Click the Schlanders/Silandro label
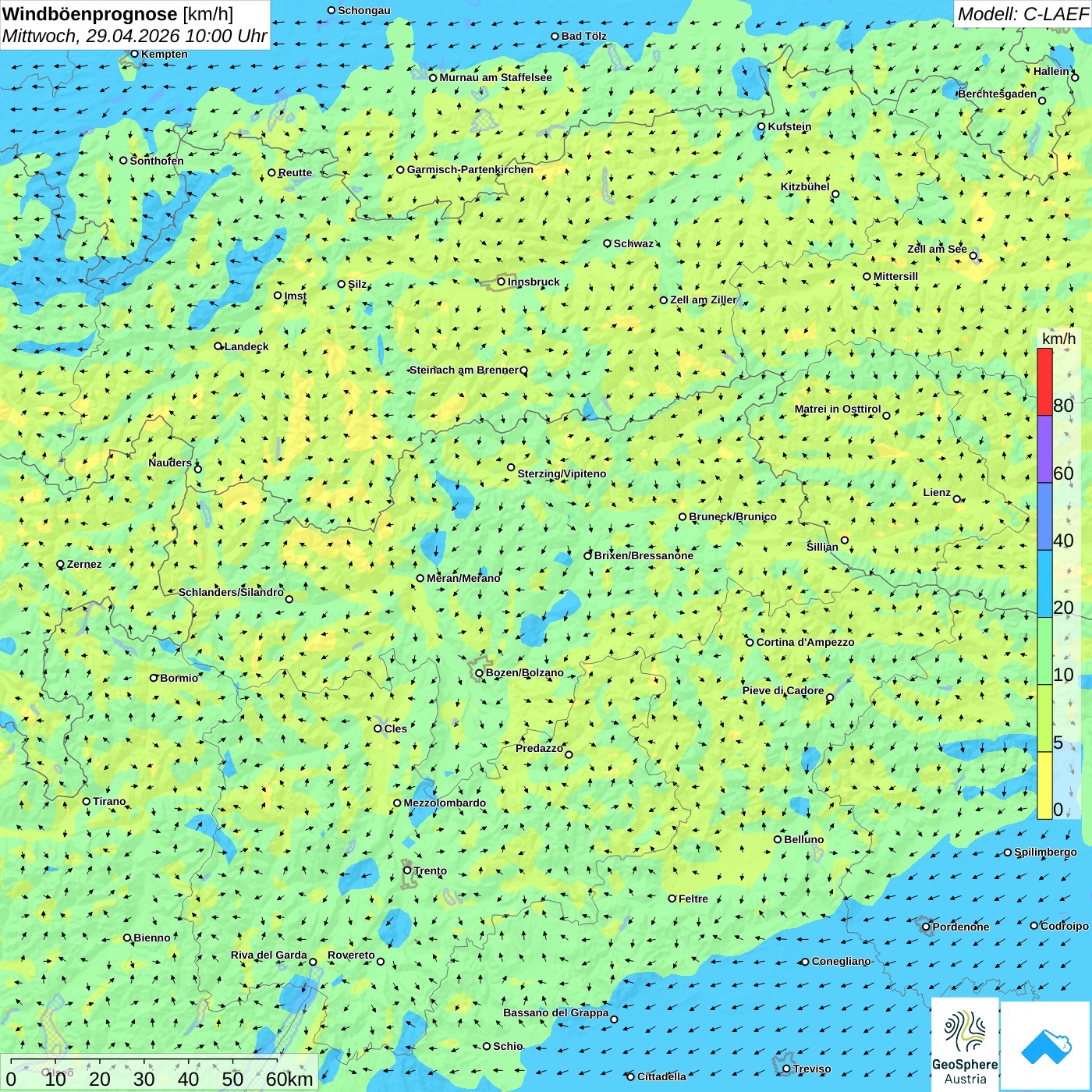This screenshot has height=1092, width=1092. [x=231, y=592]
